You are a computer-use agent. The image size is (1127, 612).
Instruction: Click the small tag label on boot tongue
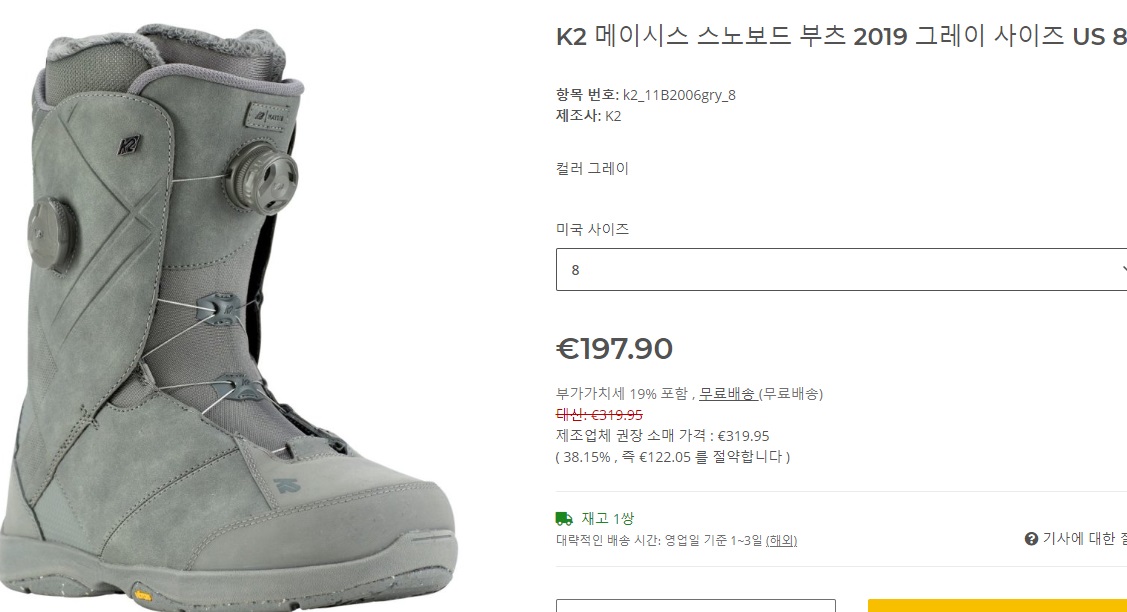point(268,116)
